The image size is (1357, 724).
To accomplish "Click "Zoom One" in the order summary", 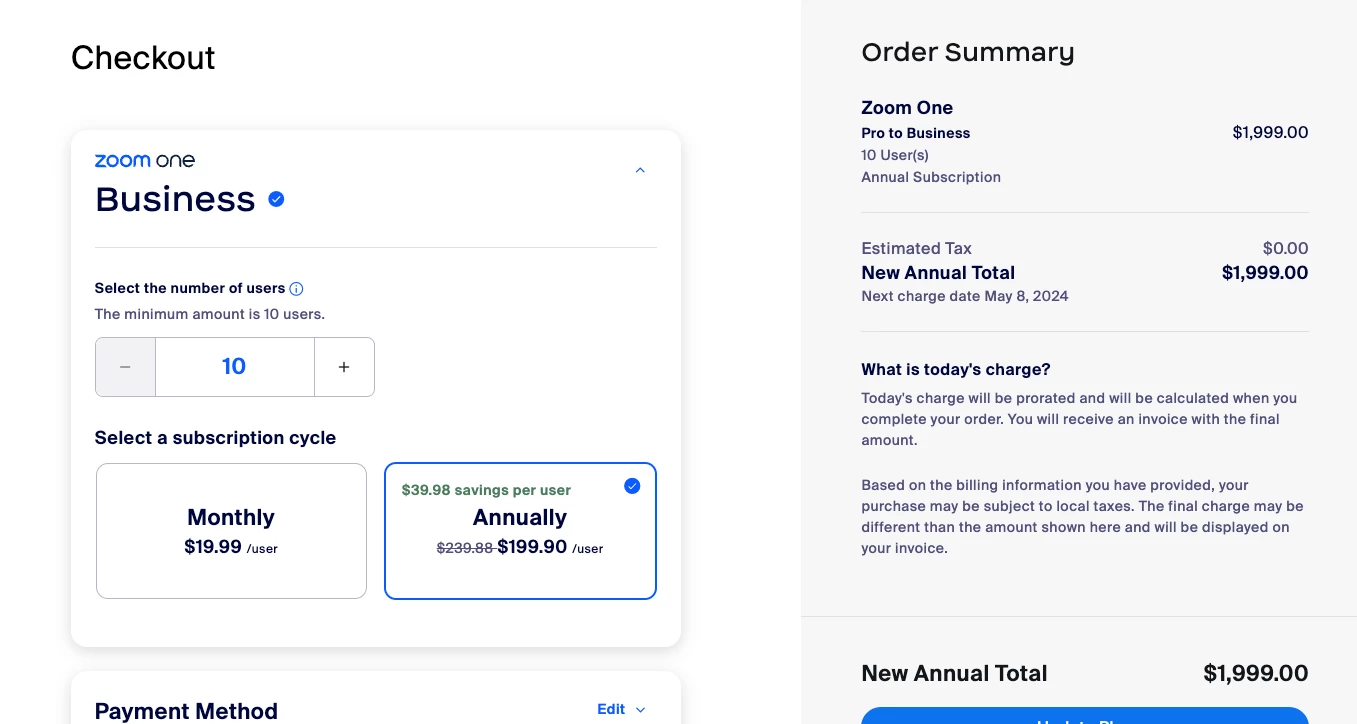I will point(907,108).
